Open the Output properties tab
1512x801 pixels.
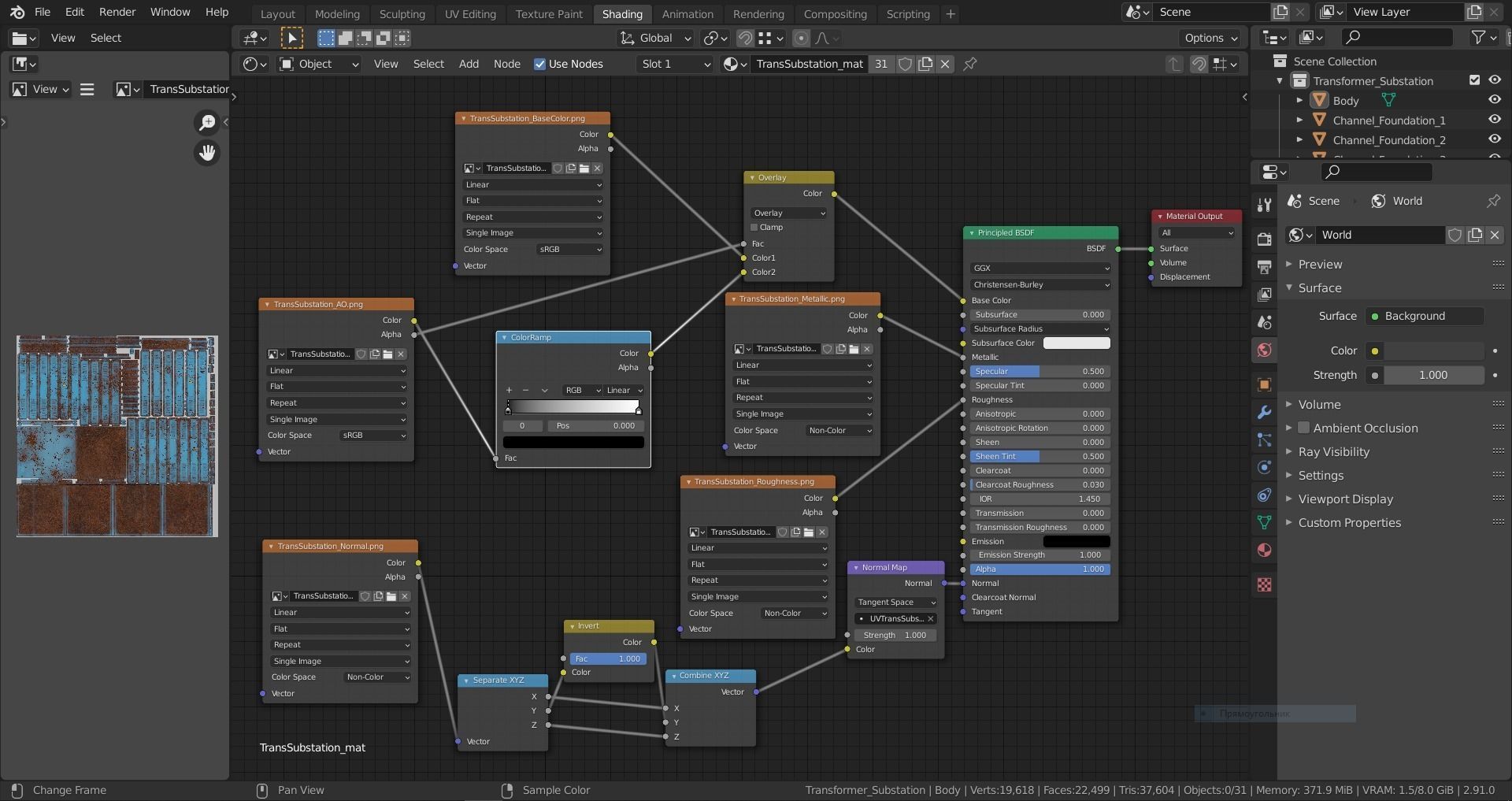1264,267
